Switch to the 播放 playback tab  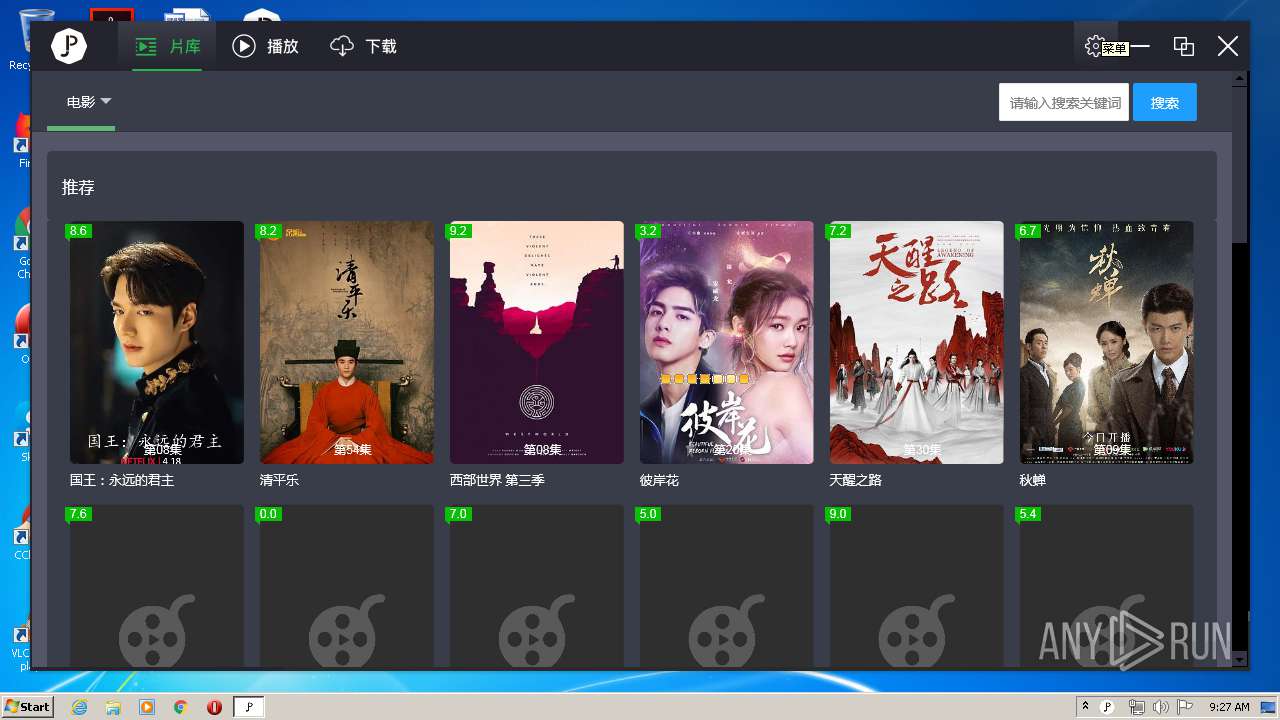266,46
